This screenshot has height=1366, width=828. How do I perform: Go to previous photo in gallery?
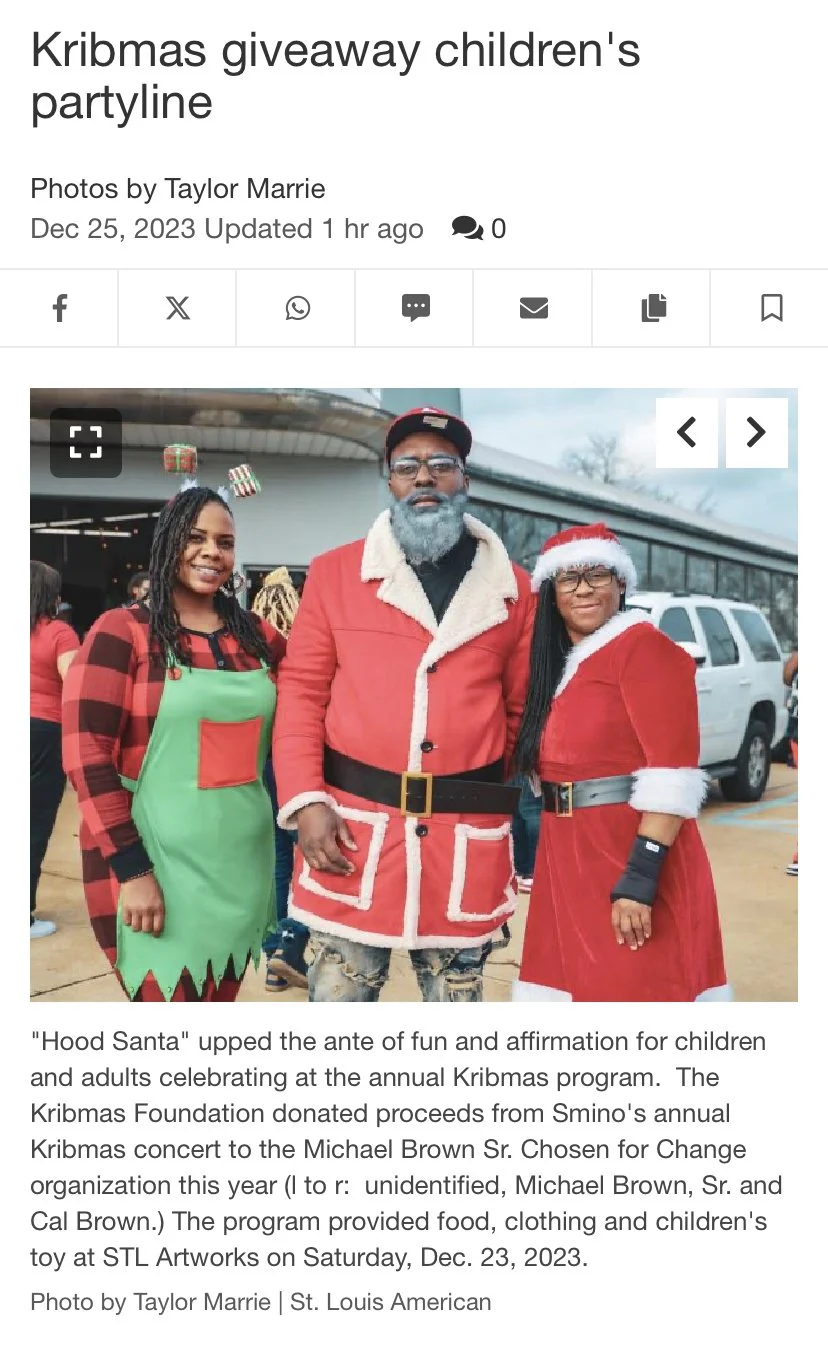click(x=686, y=432)
